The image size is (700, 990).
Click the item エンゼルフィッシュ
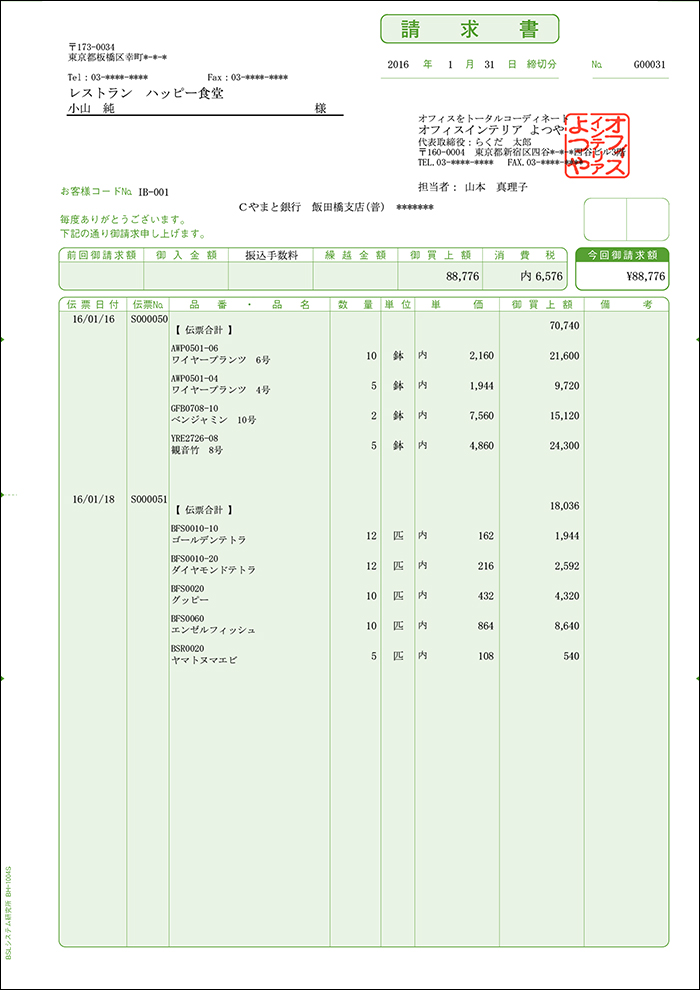[x=213, y=629]
